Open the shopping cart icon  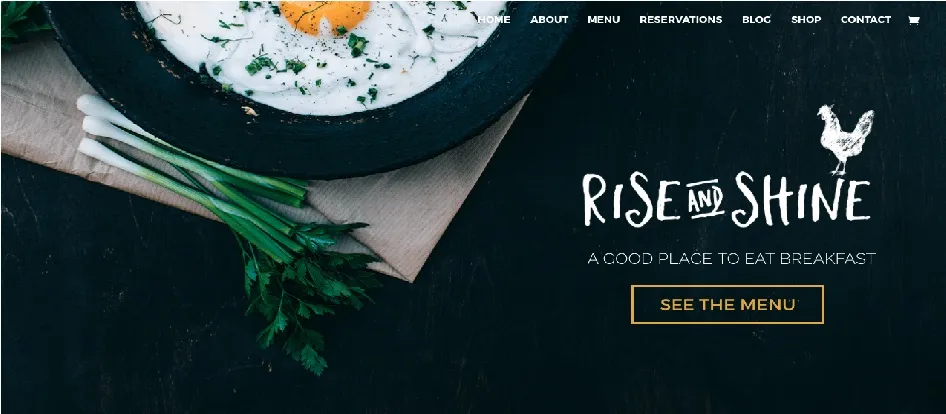coord(913,20)
